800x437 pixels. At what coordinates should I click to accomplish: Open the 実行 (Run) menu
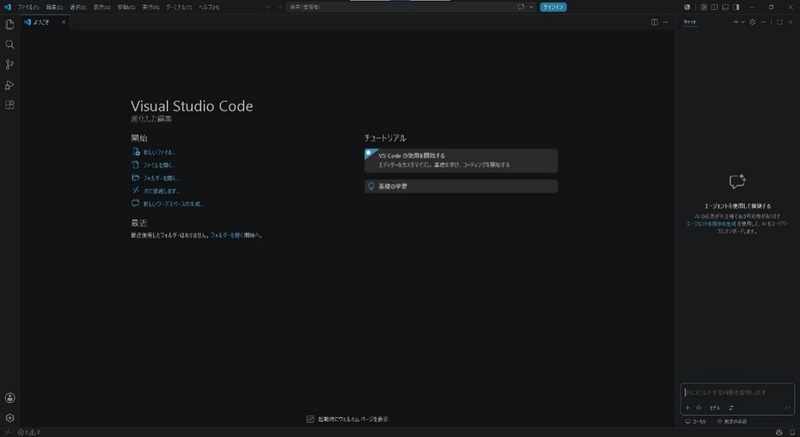[151, 7]
